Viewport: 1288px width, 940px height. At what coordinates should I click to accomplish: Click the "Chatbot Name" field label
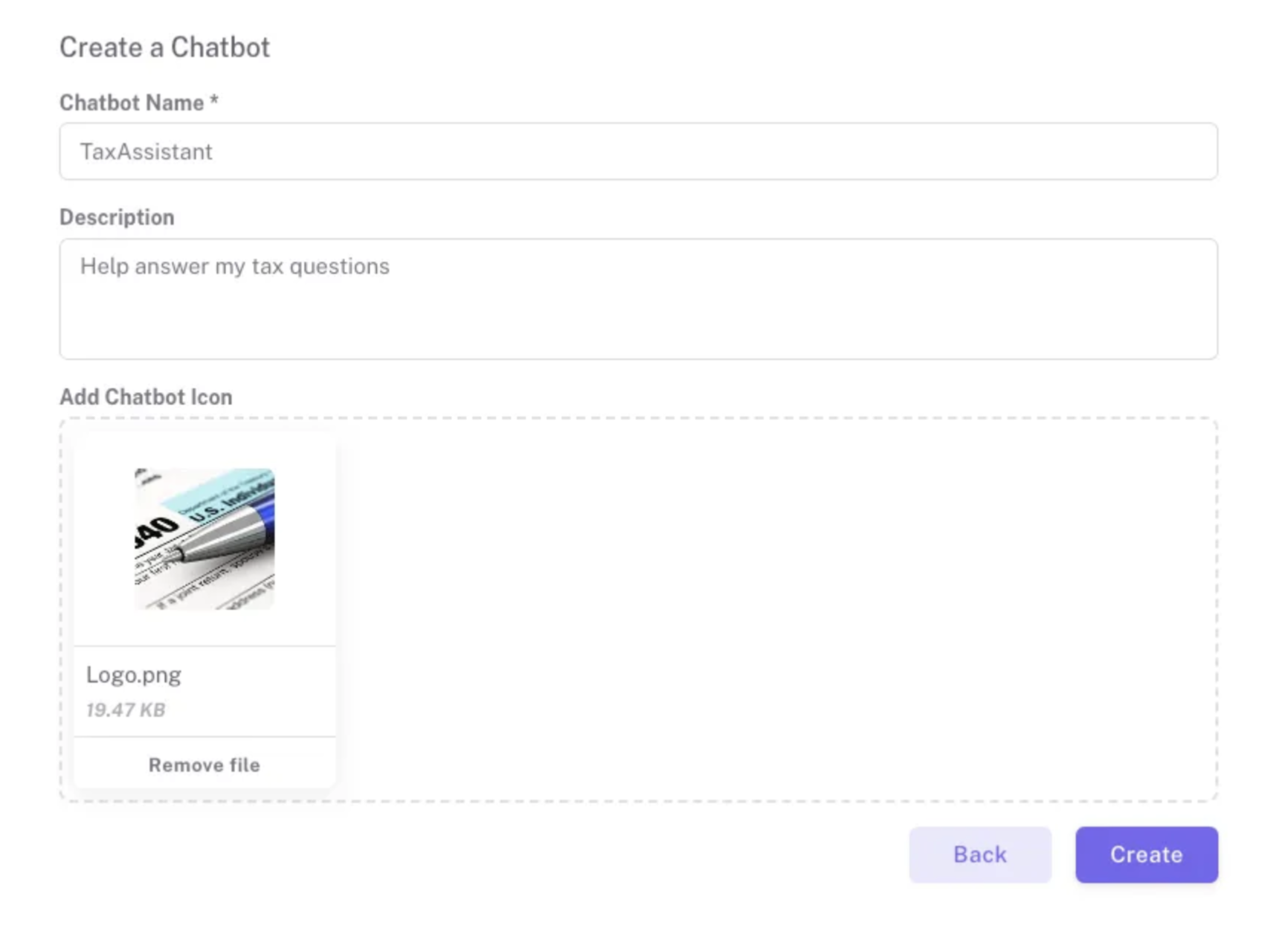[x=132, y=103]
